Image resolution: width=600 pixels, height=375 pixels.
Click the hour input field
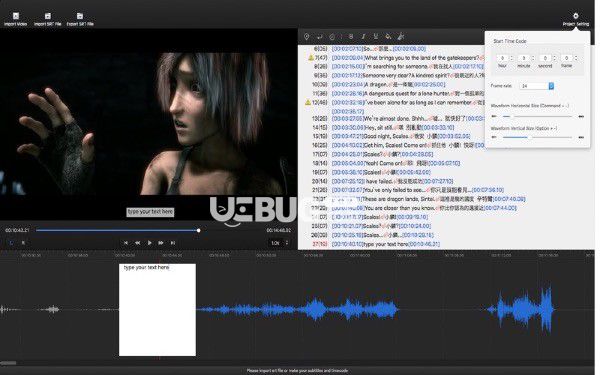(502, 58)
